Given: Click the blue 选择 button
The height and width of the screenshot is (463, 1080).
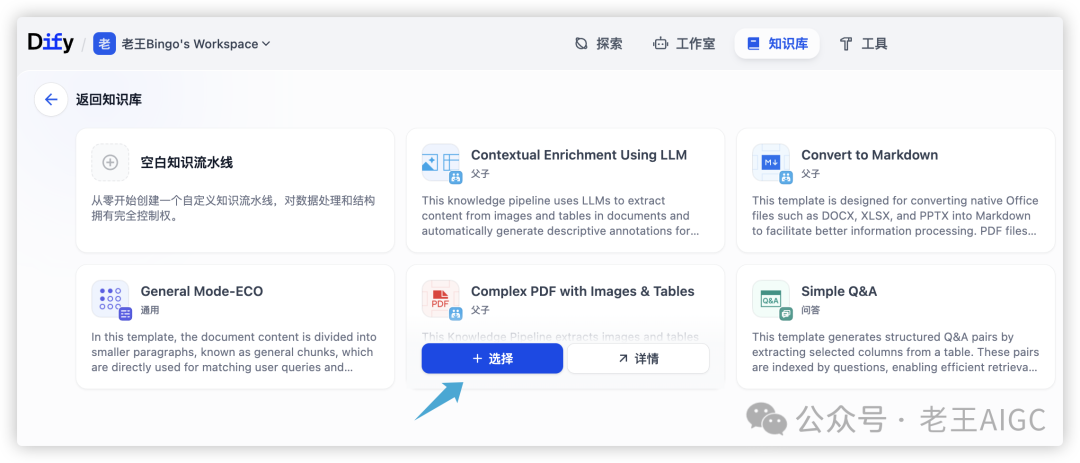Looking at the screenshot, I should (492, 358).
